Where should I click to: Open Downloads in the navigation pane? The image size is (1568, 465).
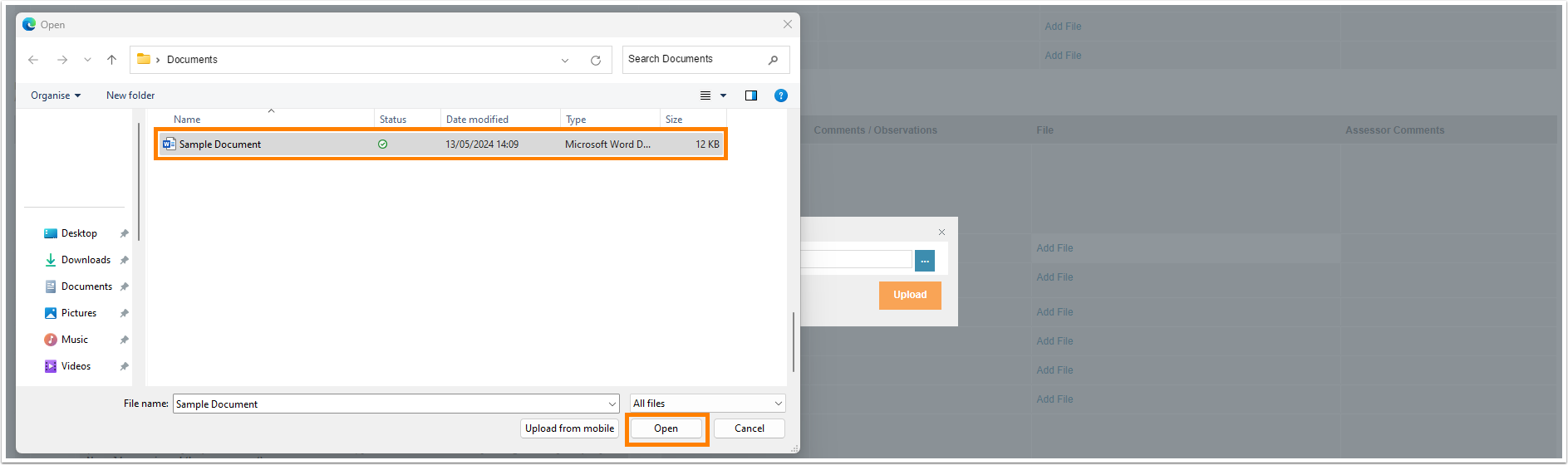tap(86, 260)
